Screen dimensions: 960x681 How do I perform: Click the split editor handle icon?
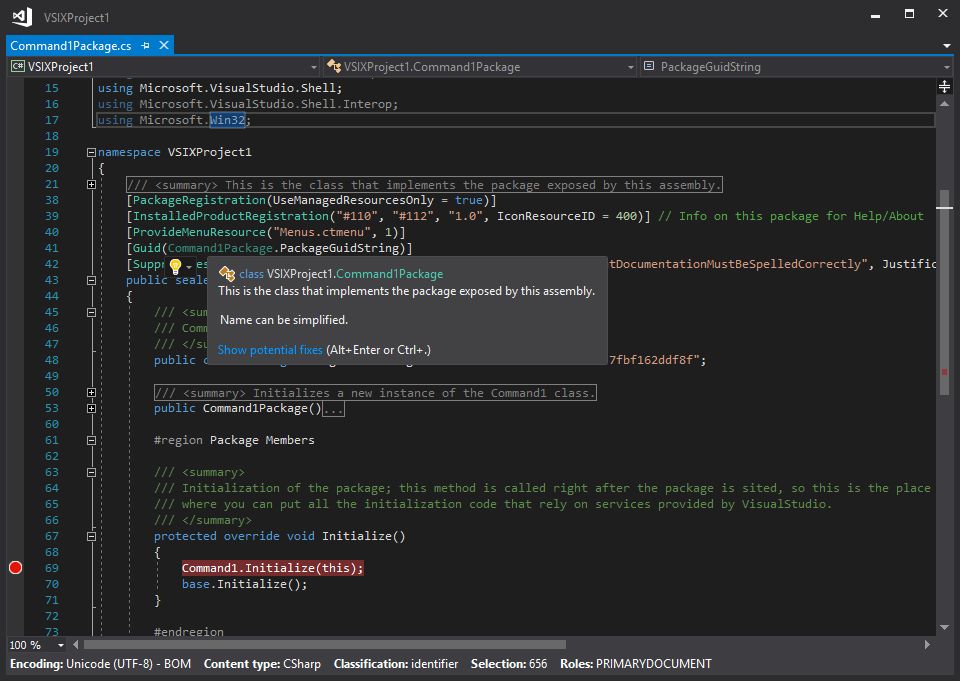[944, 86]
